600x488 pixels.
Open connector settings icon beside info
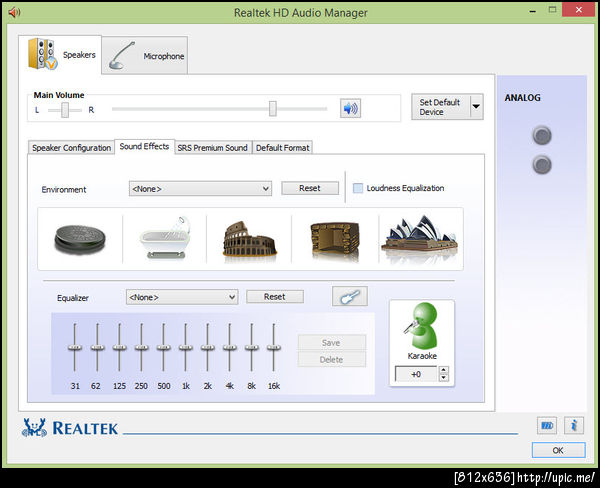547,425
